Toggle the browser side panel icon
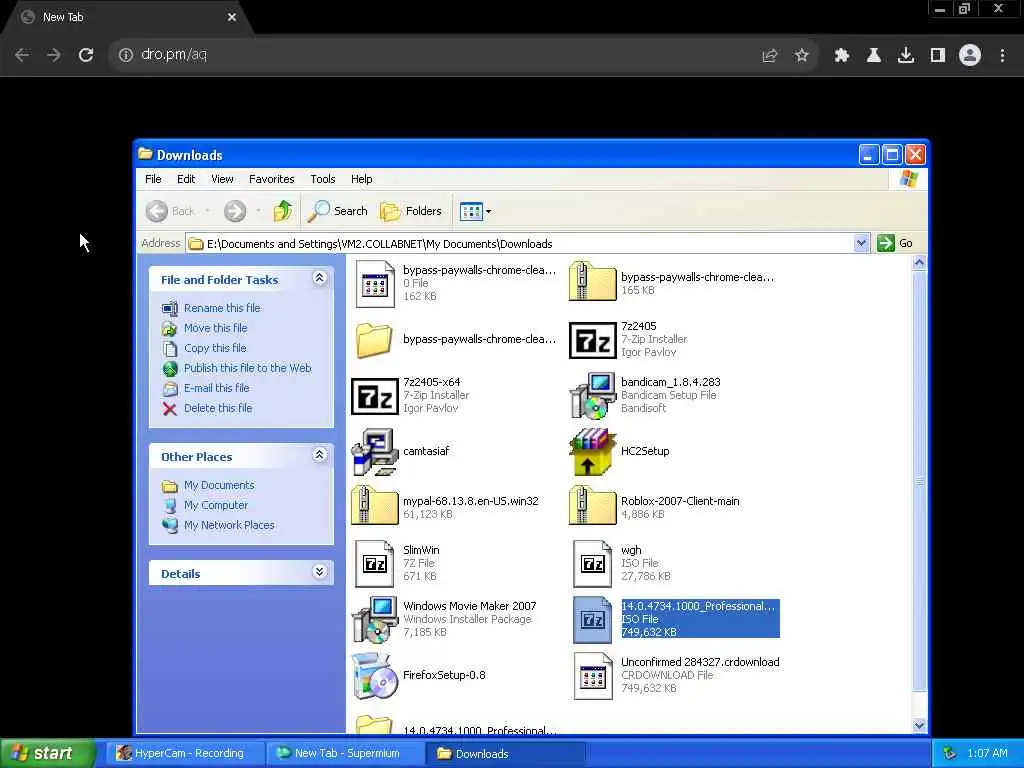1024x768 pixels. (938, 56)
